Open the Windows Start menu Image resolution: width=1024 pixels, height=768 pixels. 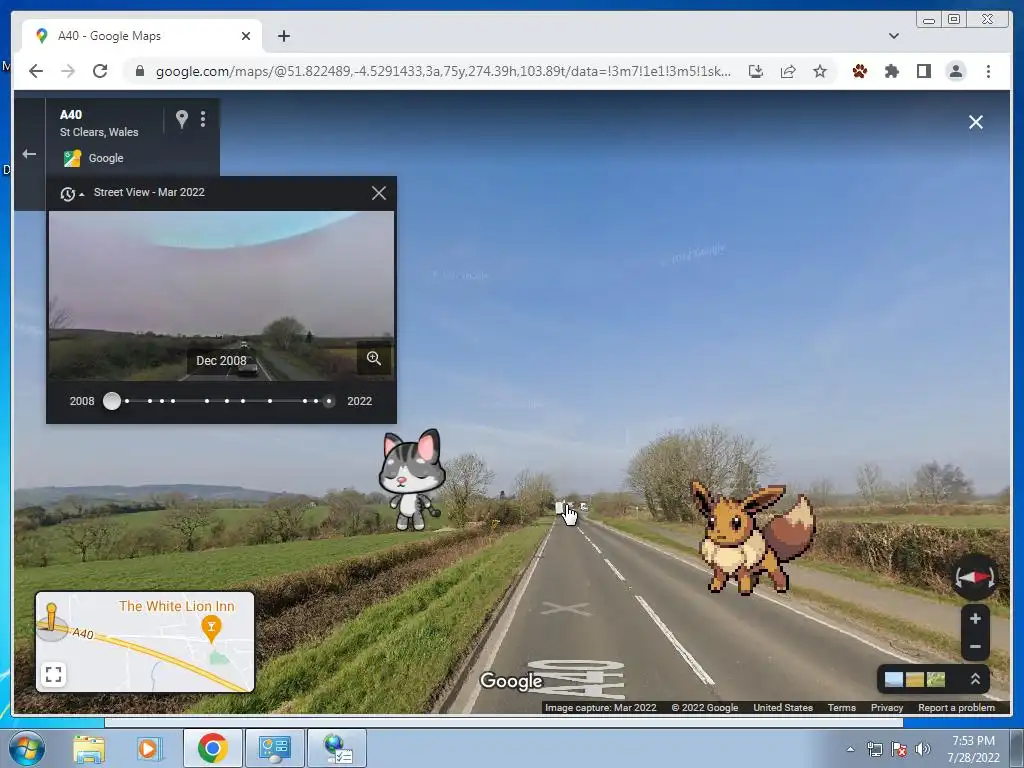pos(27,748)
